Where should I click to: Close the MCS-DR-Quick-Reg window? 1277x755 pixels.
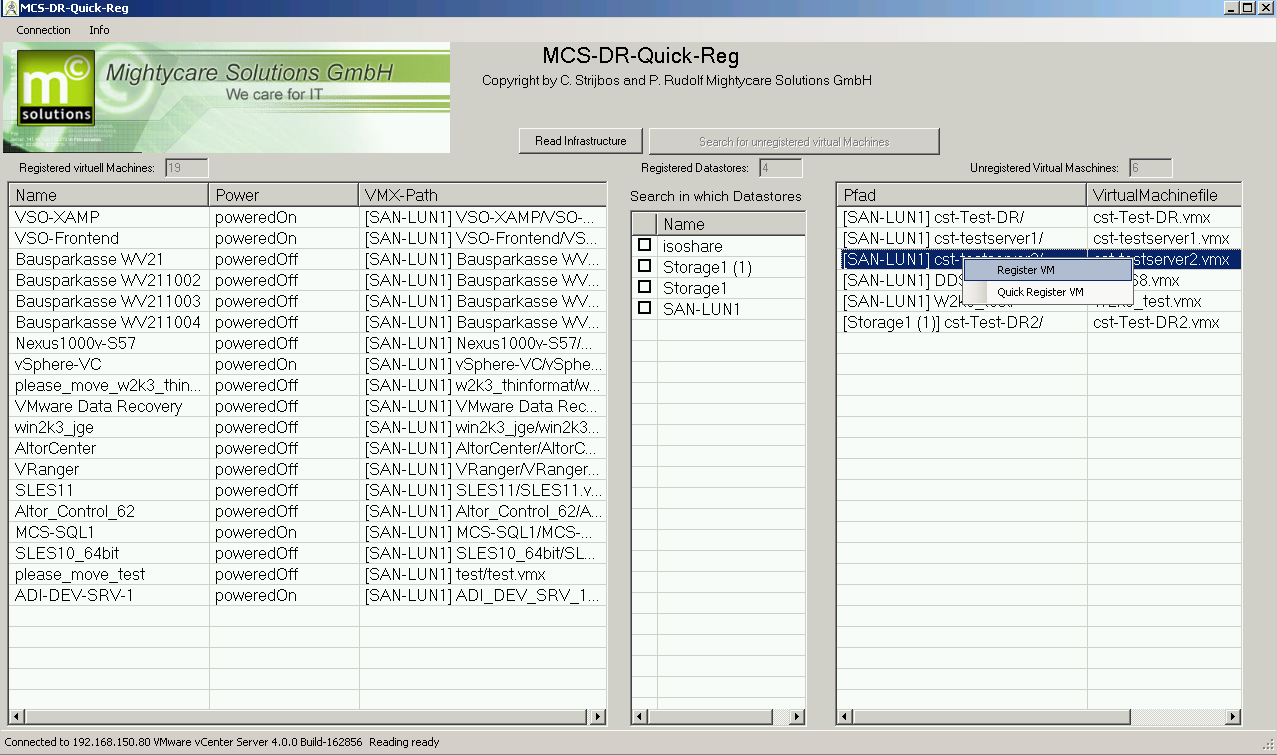pos(1264,8)
